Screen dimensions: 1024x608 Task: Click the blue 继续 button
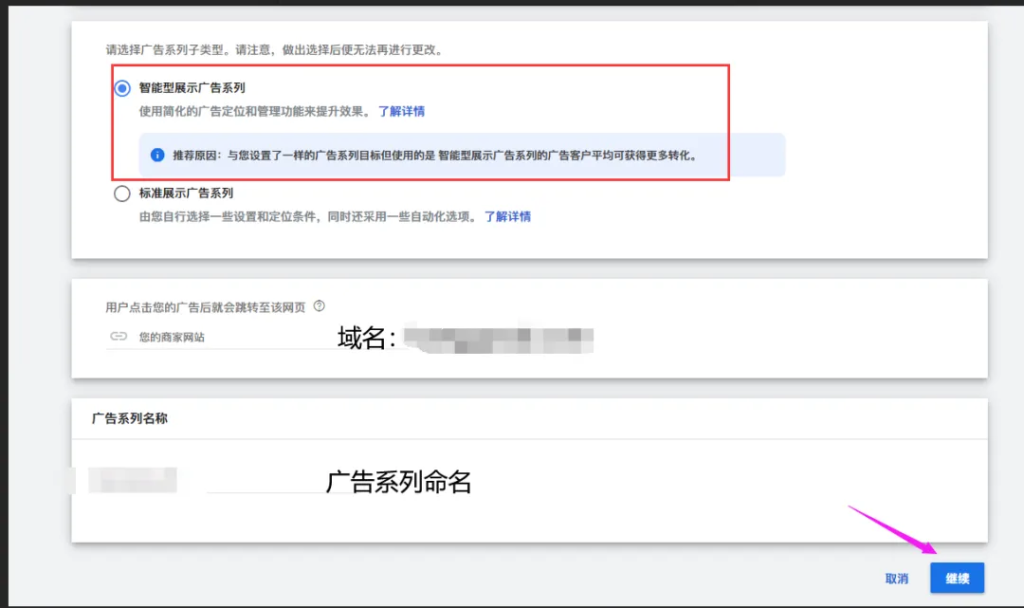(957, 578)
